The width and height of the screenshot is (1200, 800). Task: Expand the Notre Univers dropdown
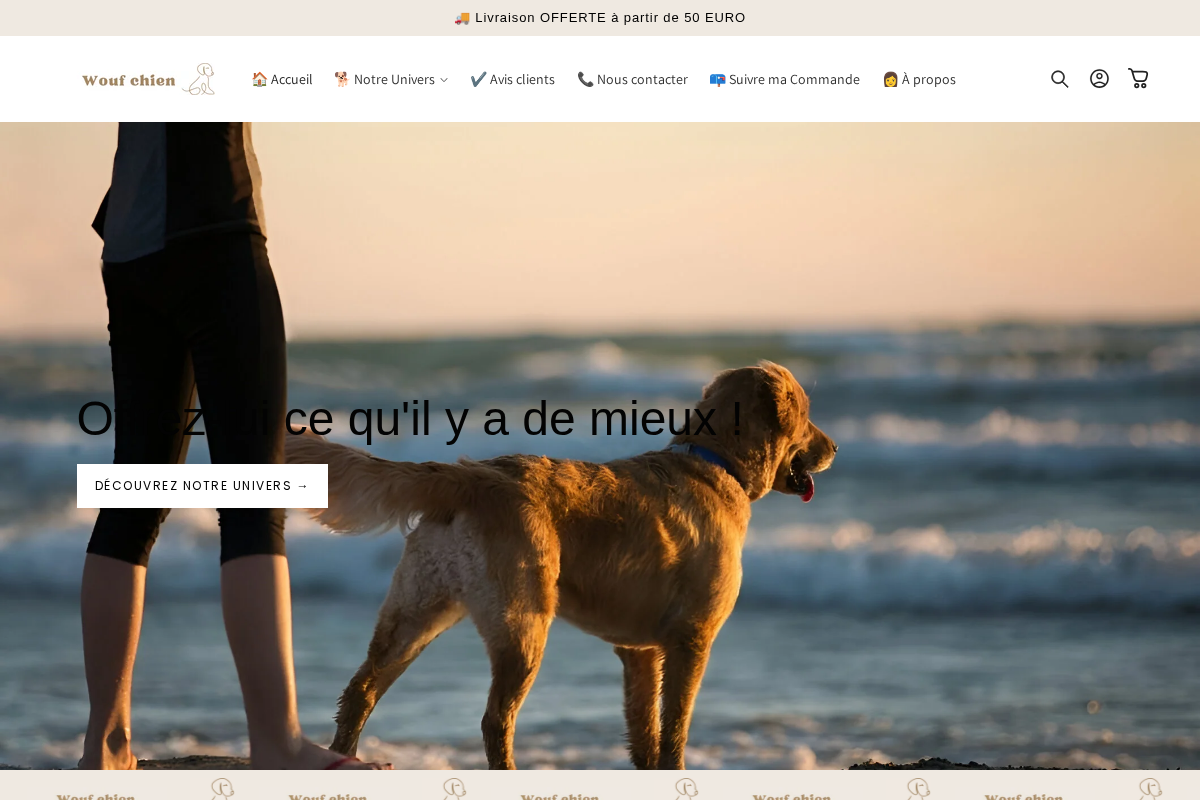443,80
